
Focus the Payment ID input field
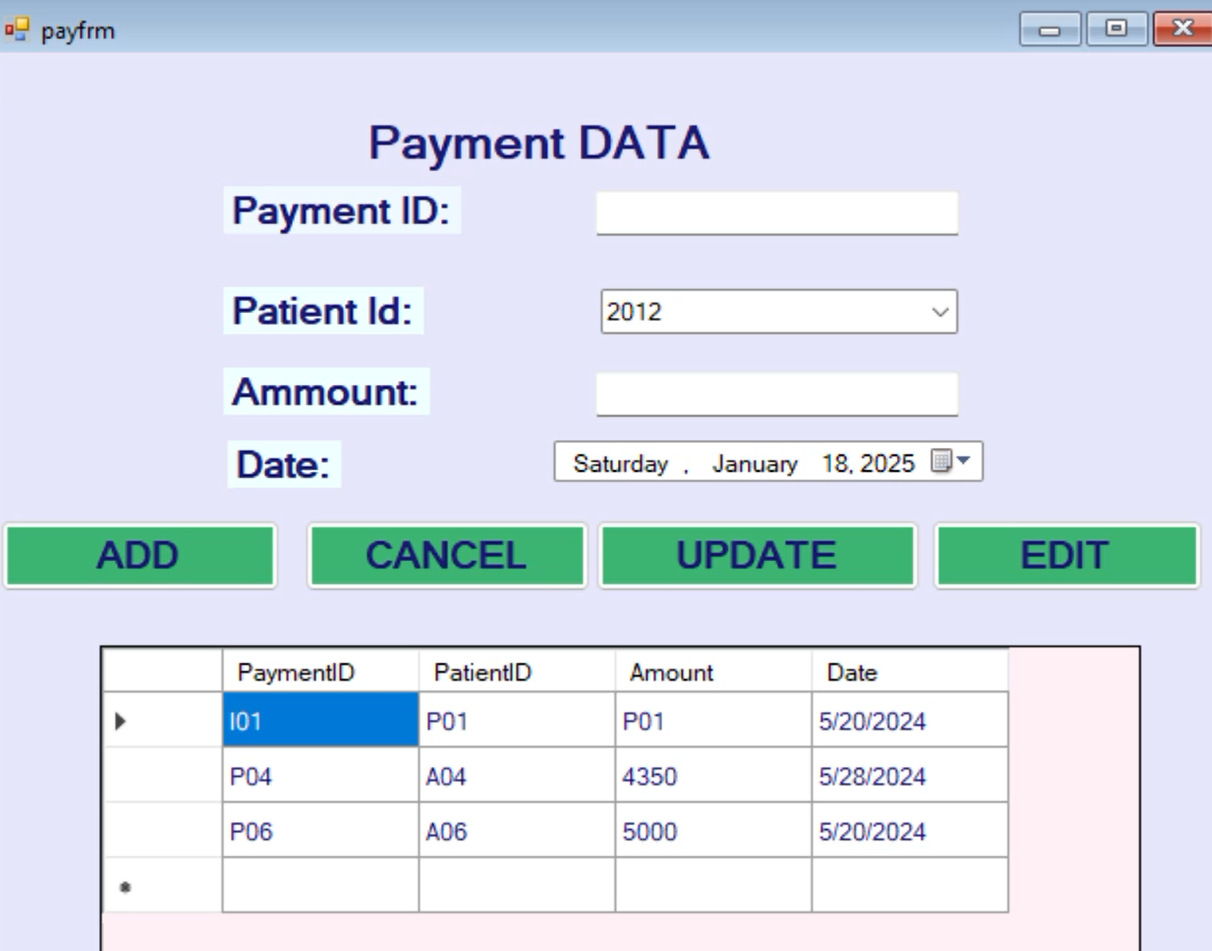[x=777, y=213]
